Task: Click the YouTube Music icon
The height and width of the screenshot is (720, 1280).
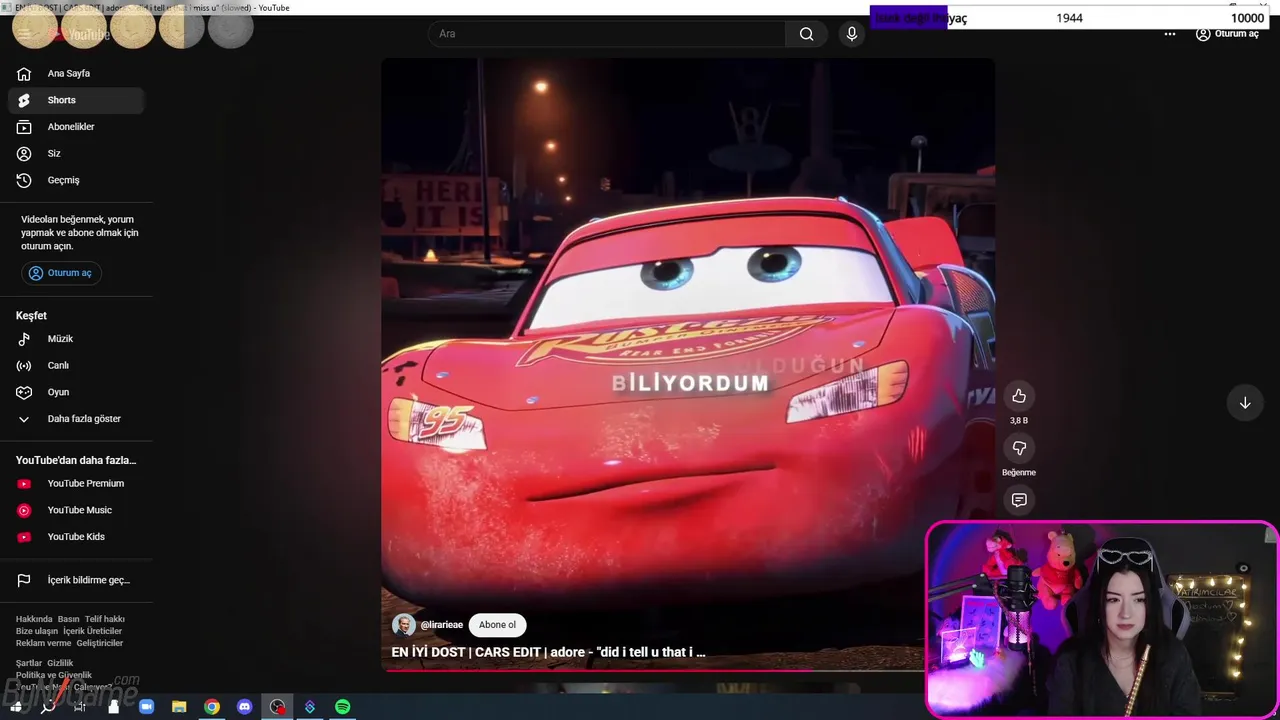Action: 24,510
